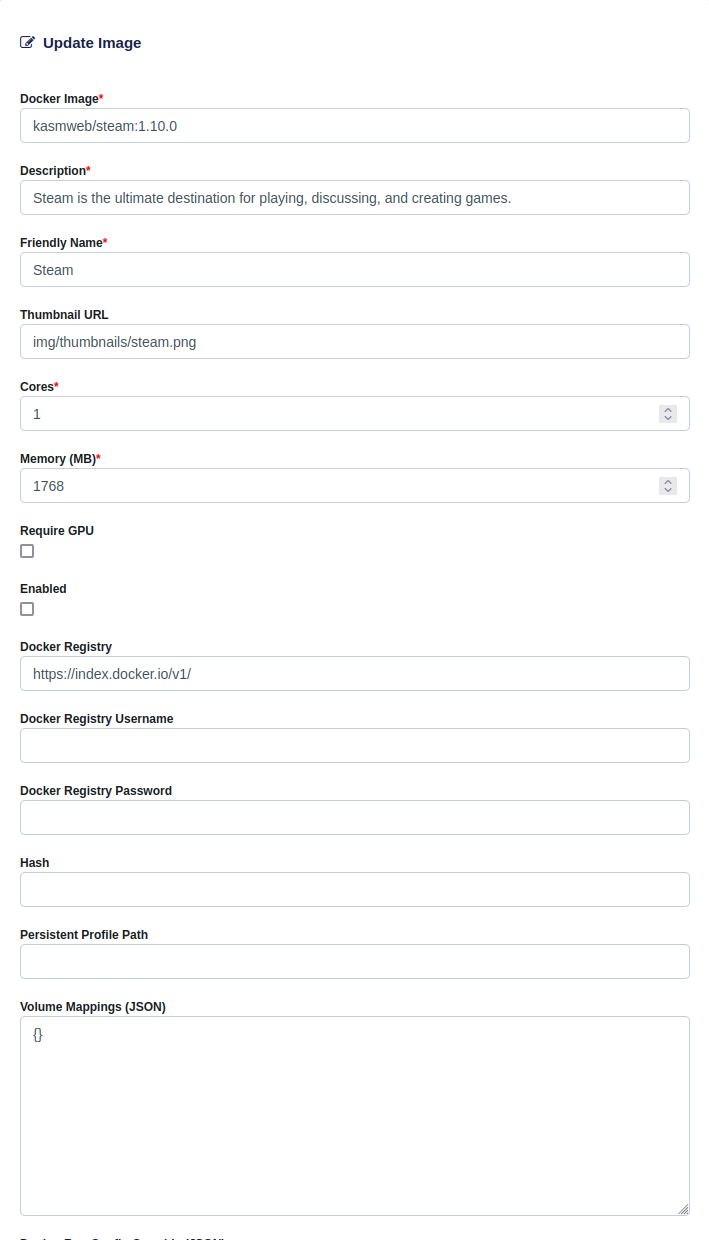This screenshot has width=709, height=1240.
Task: Click the Docker Registry Password field
Action: point(354,818)
